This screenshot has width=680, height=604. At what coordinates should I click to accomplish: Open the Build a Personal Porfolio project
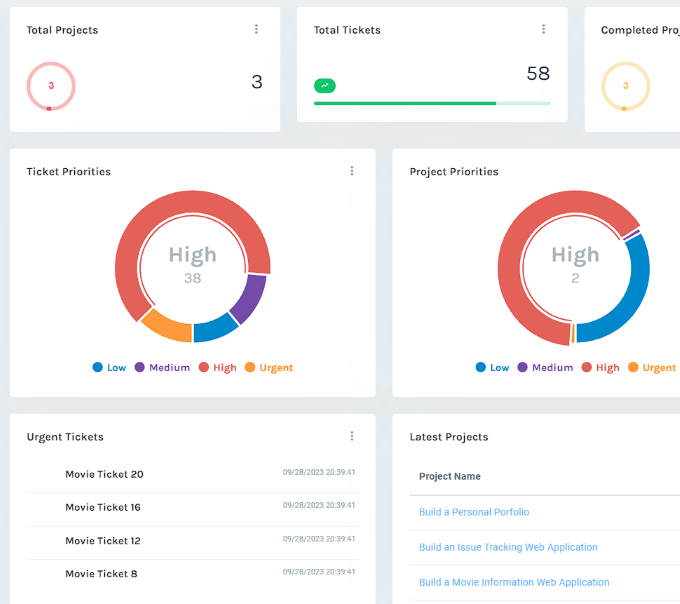(474, 512)
